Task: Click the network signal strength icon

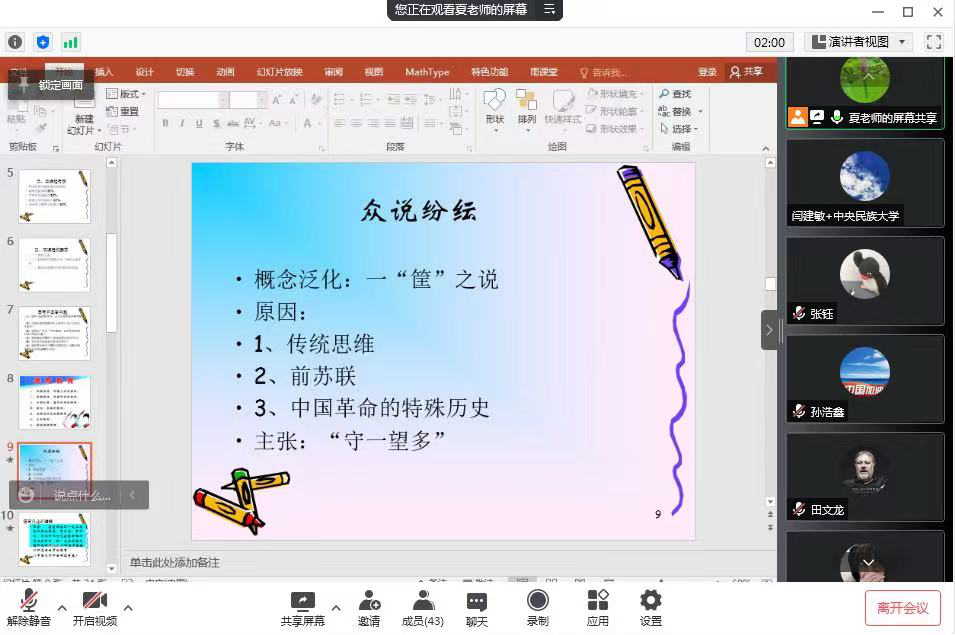Action: tap(70, 42)
